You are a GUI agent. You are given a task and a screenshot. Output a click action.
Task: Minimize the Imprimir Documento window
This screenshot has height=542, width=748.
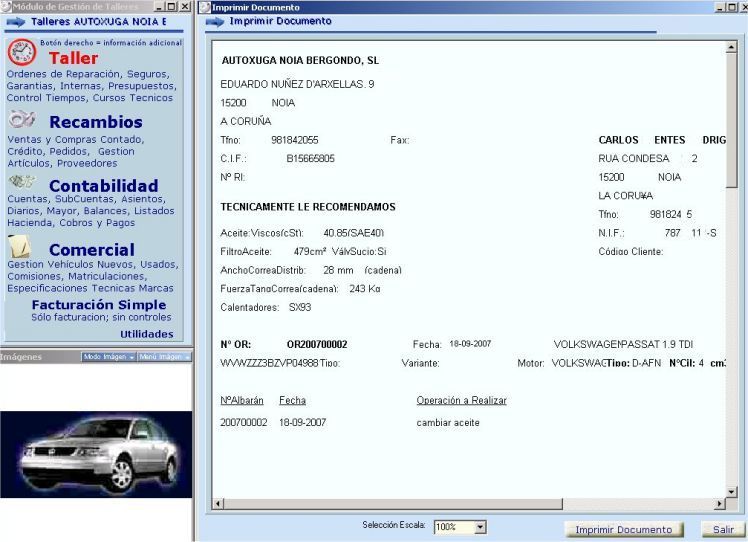[719, 7]
